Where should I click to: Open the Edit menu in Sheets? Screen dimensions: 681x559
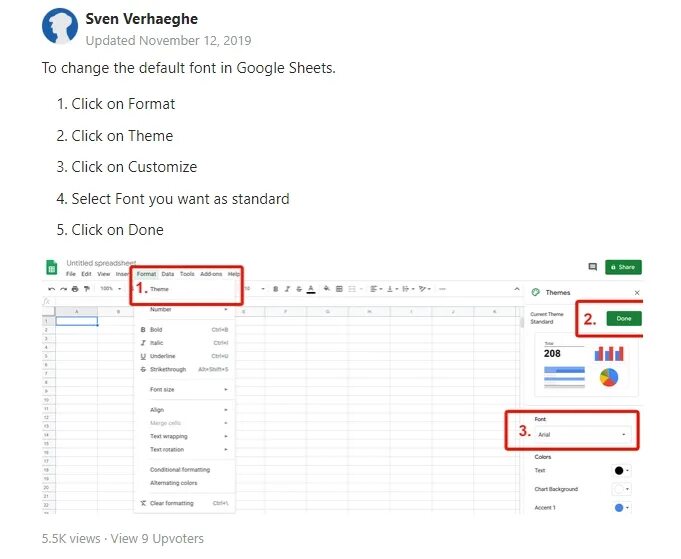click(x=86, y=274)
